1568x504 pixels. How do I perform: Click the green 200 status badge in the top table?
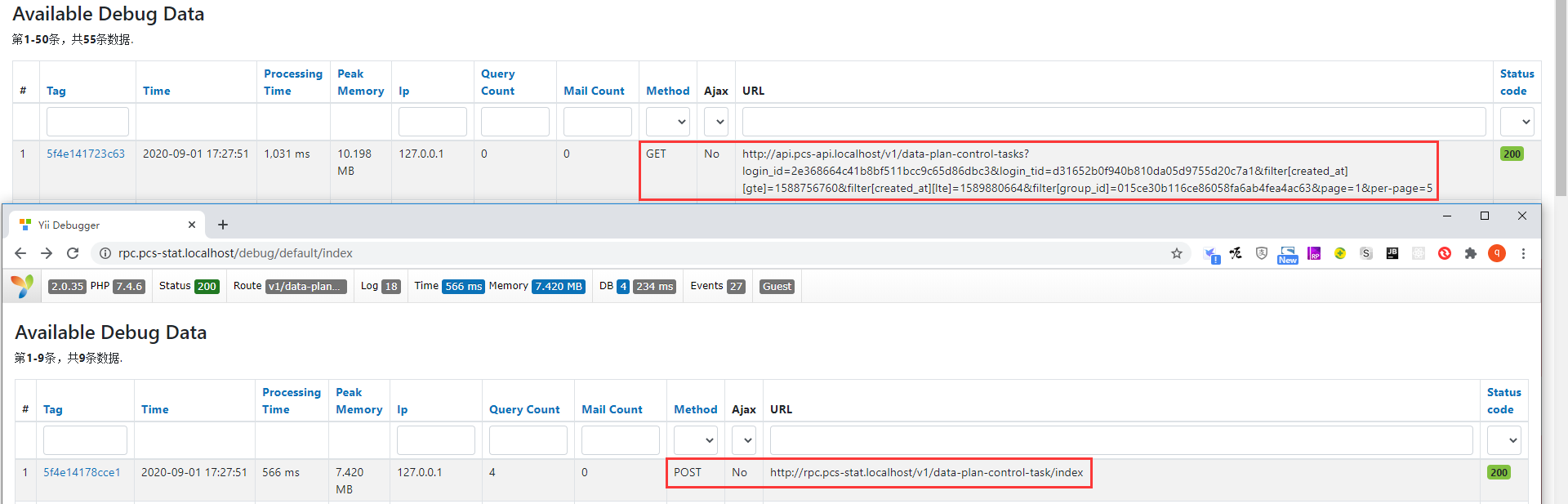tap(1512, 154)
